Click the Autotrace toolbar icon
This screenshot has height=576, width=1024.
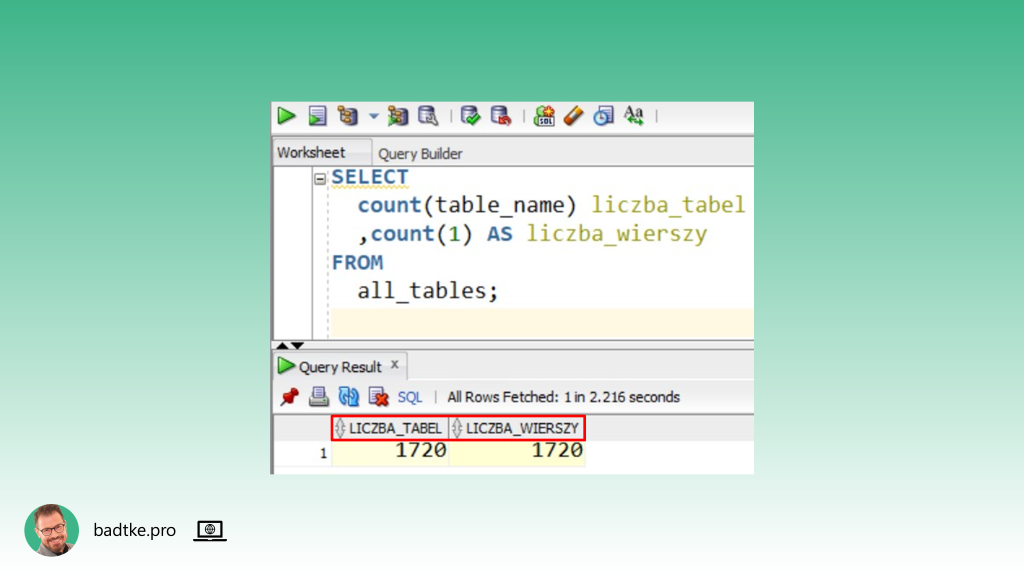point(398,116)
